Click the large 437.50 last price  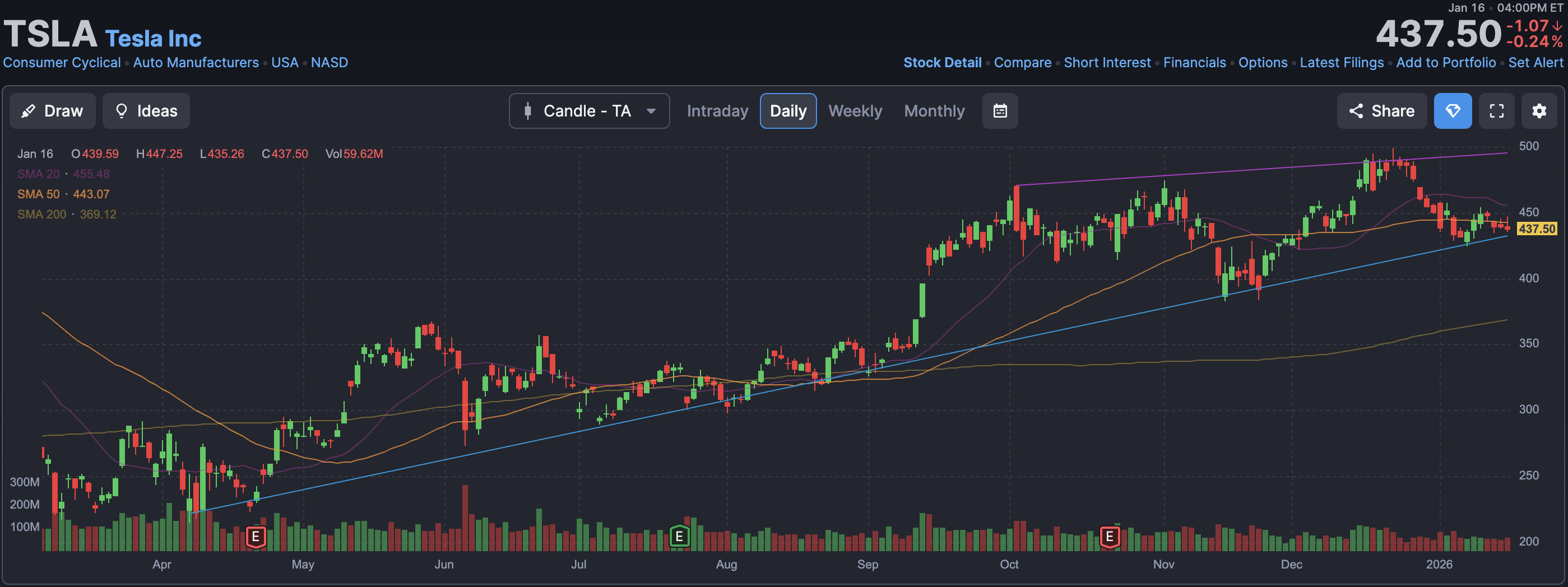[1439, 34]
